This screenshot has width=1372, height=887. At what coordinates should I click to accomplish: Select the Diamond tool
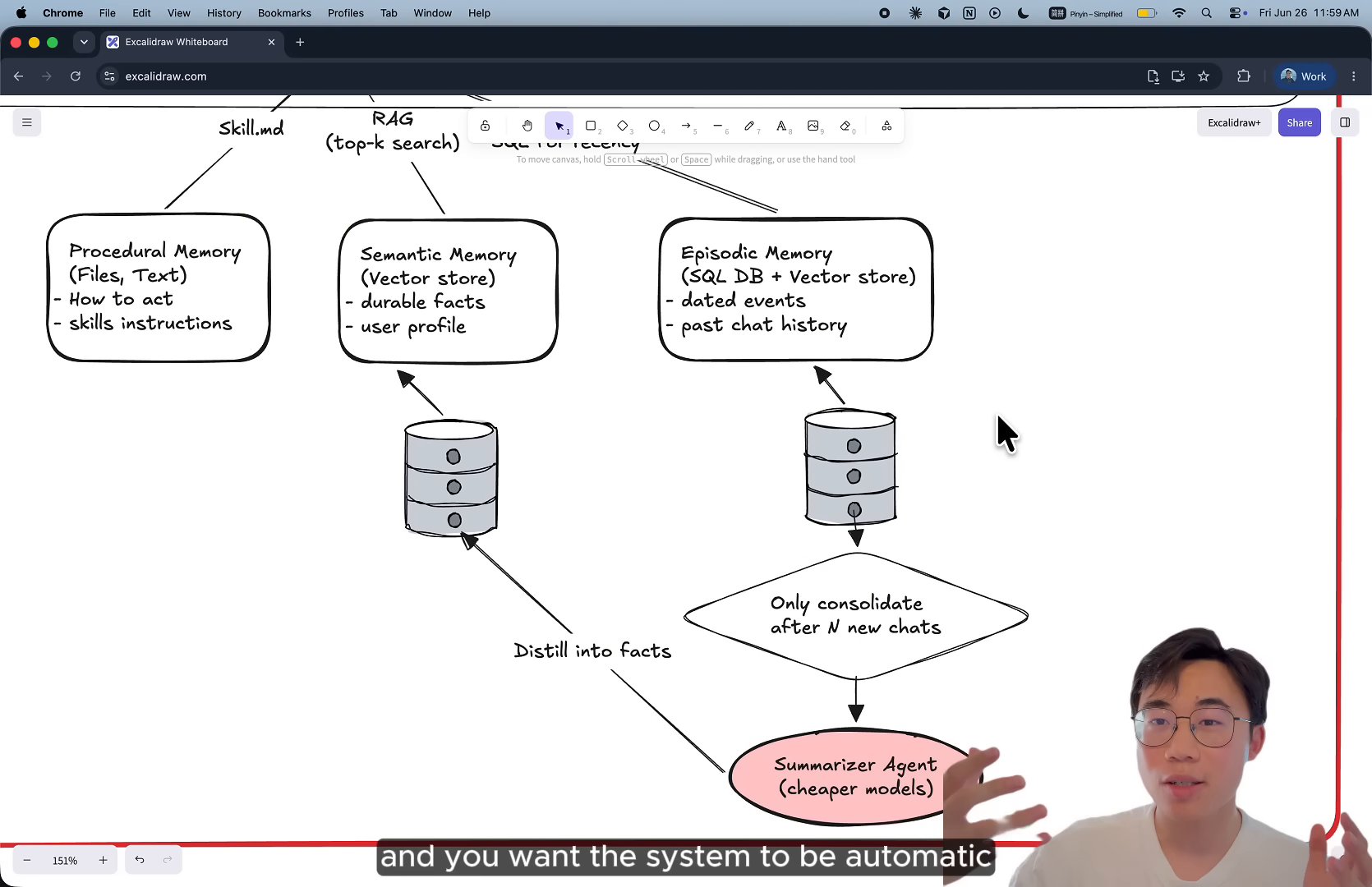(x=623, y=126)
